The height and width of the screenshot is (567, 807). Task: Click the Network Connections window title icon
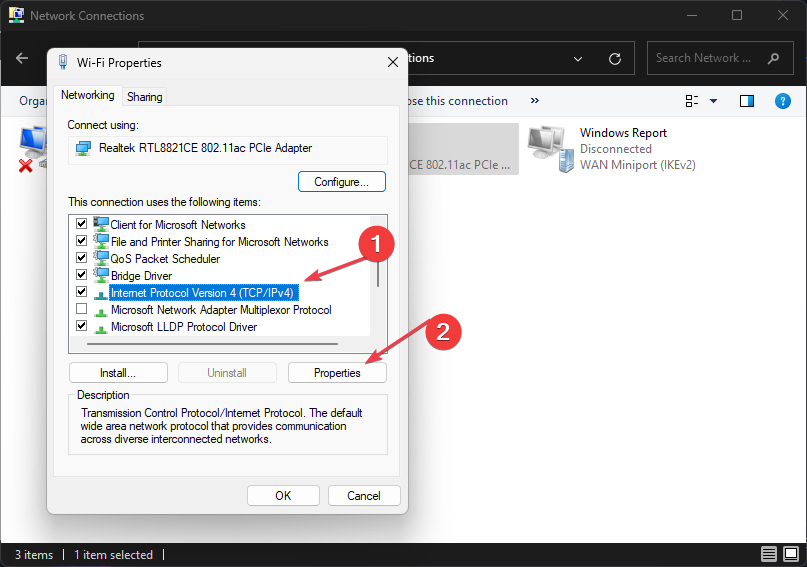pos(16,15)
